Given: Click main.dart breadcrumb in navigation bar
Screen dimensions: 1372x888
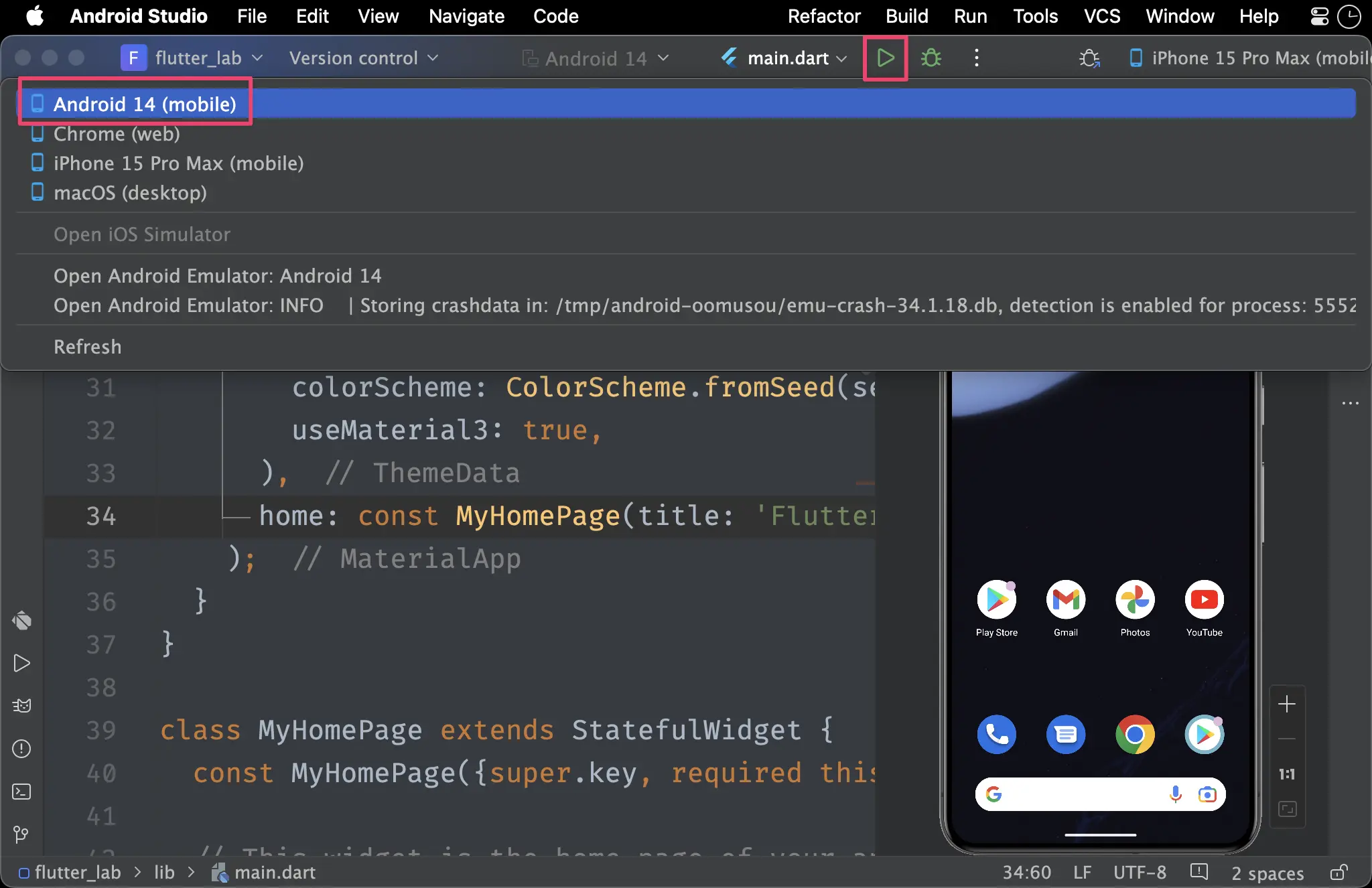Looking at the screenshot, I should pos(264,872).
